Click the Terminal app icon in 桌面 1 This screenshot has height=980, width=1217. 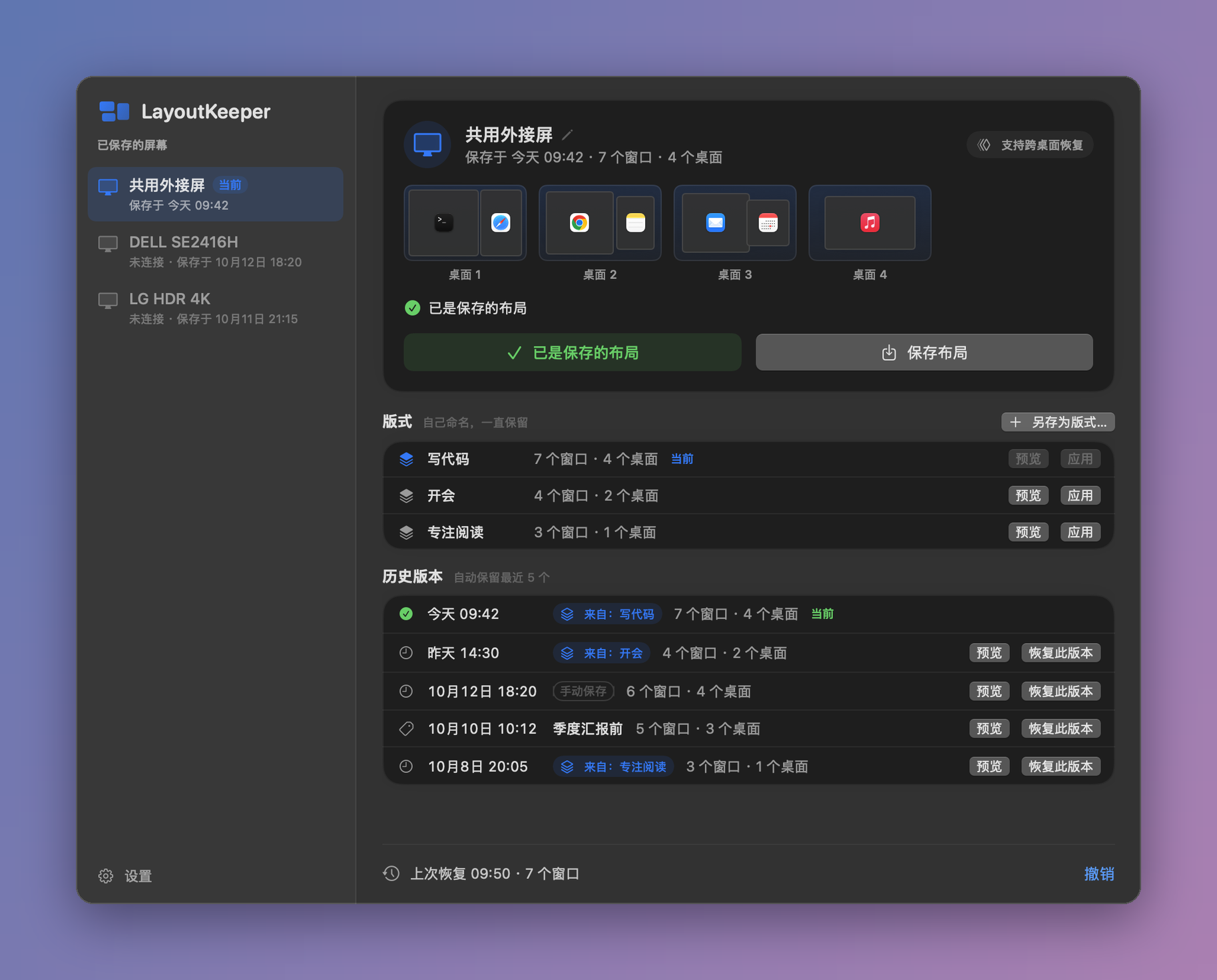(444, 222)
